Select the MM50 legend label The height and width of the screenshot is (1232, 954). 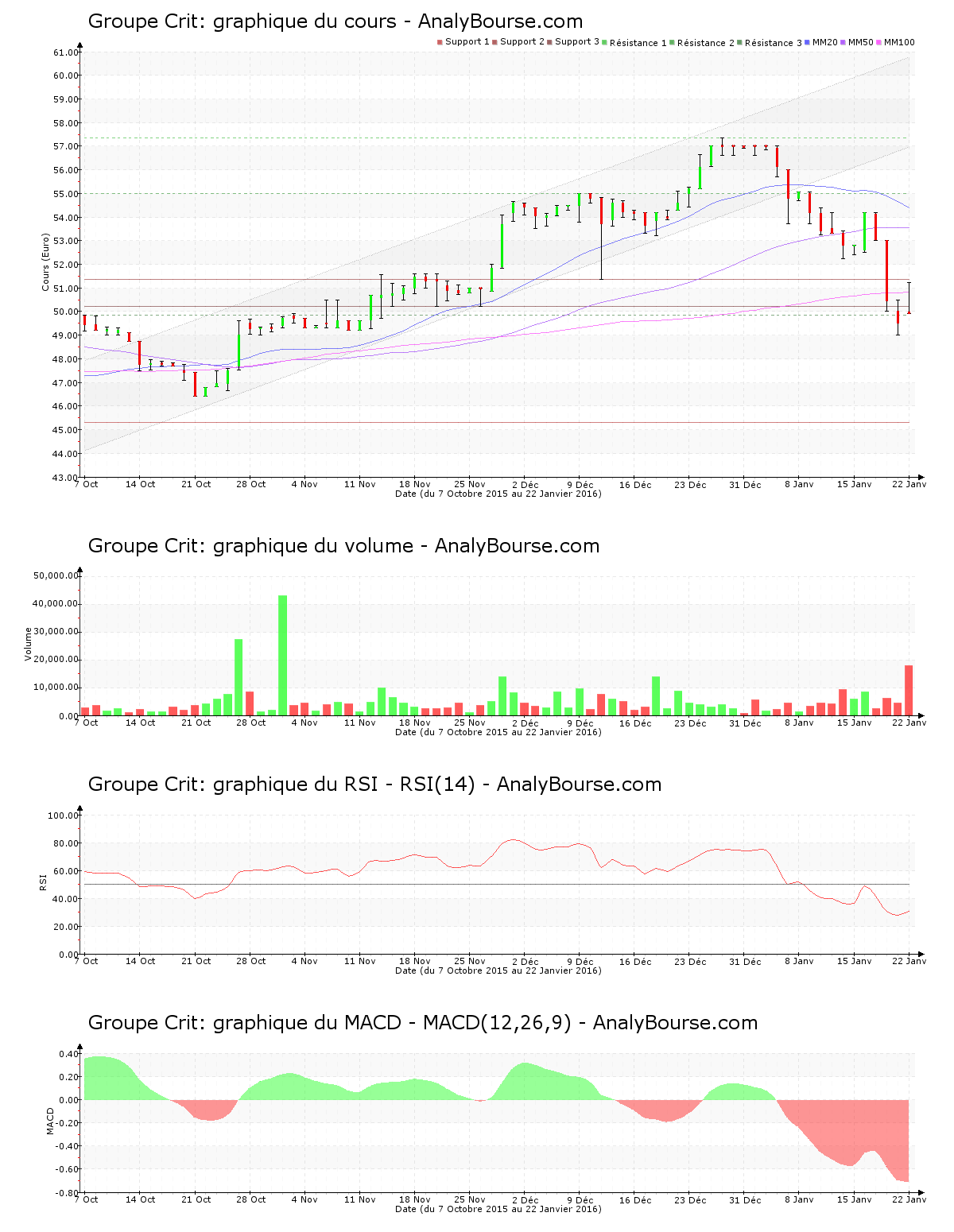coord(861,42)
